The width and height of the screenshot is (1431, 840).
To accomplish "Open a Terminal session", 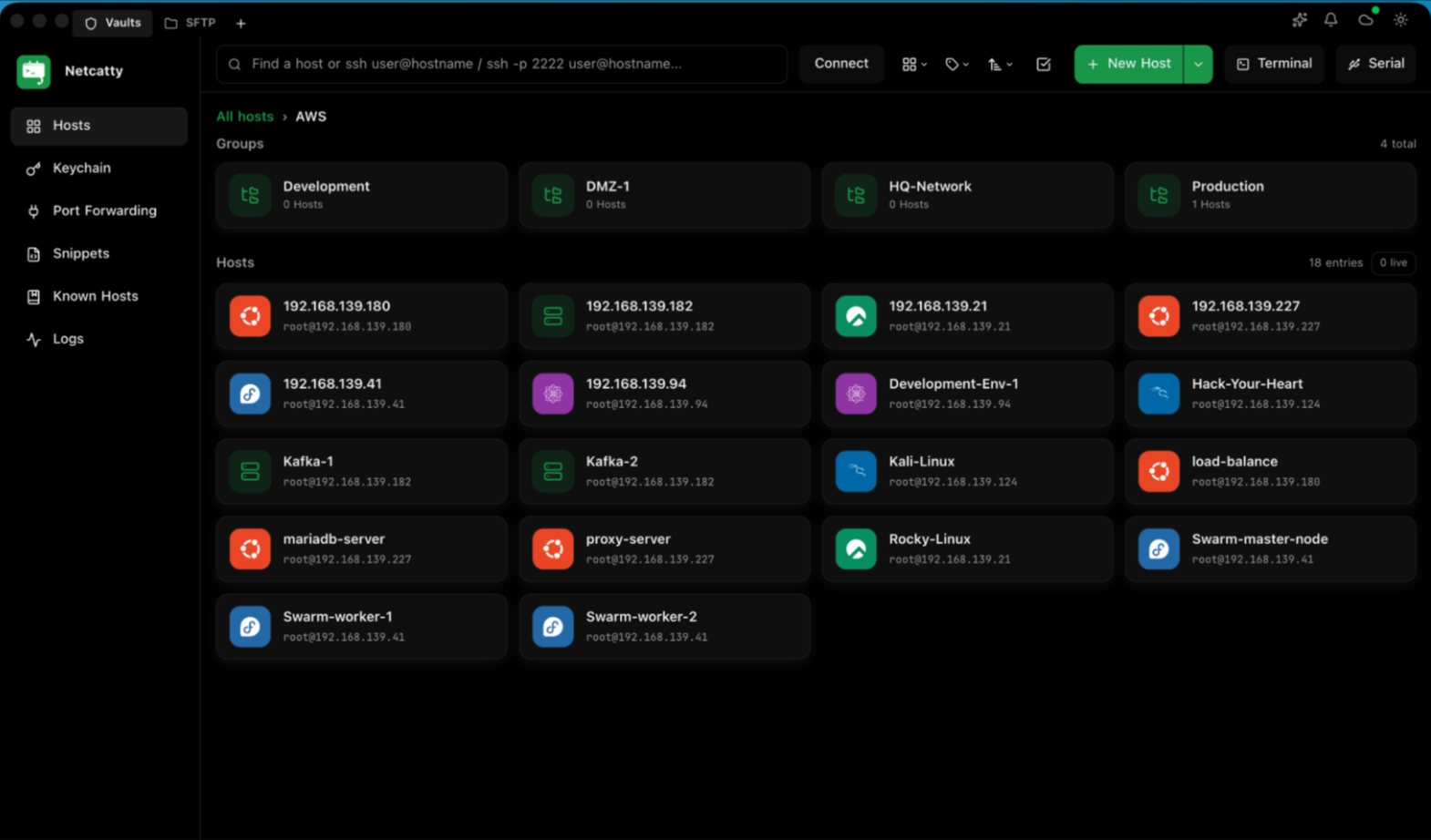I will (1273, 64).
